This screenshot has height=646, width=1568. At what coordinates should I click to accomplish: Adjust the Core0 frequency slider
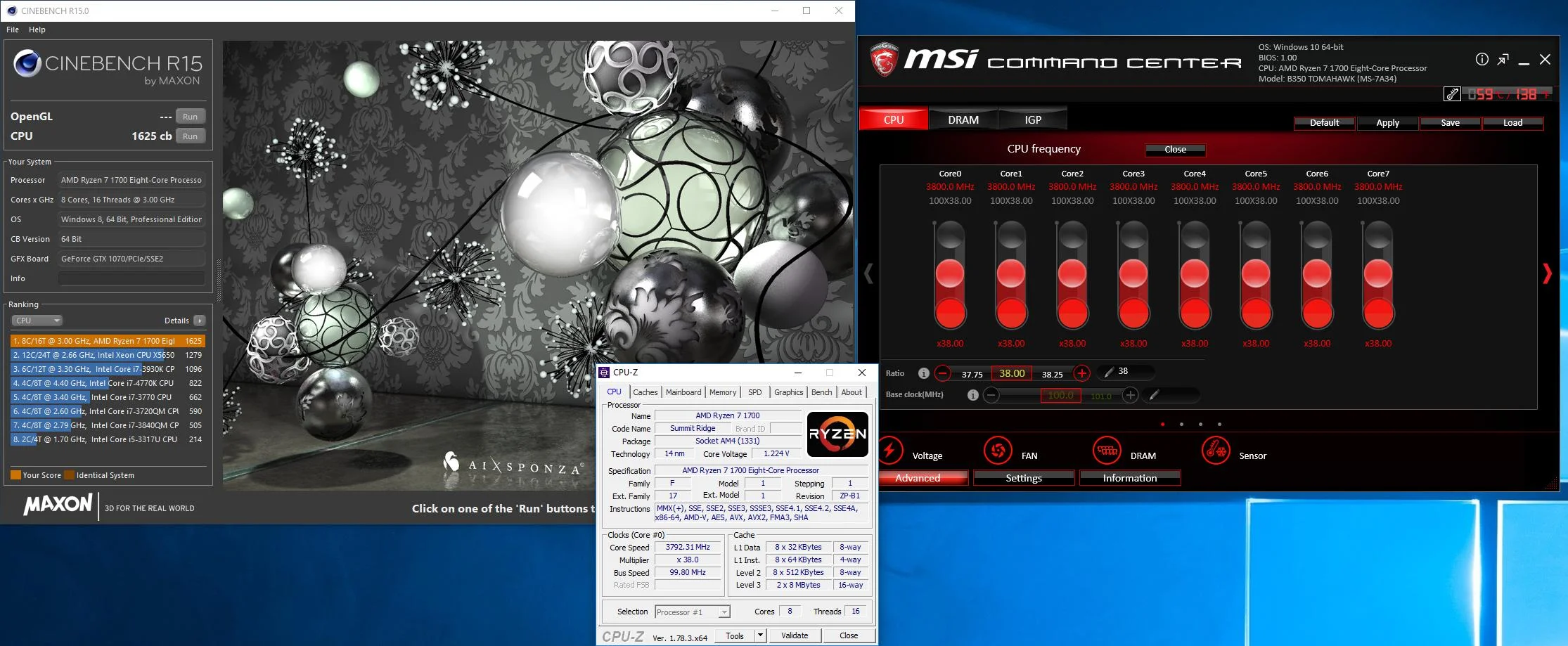point(950,274)
